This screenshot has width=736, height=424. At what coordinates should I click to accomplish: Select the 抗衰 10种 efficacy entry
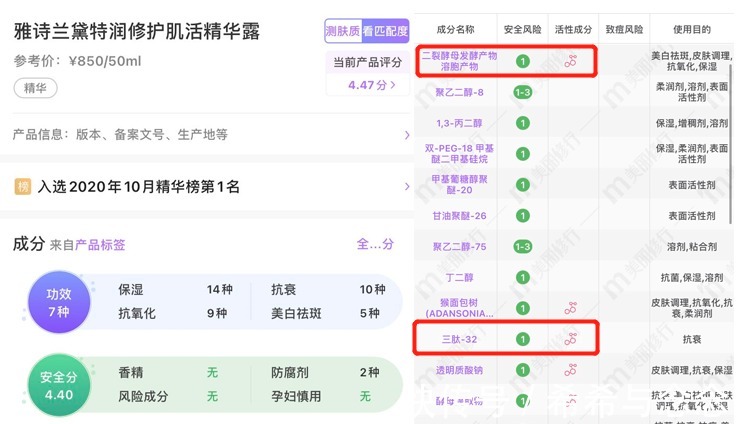(328, 289)
